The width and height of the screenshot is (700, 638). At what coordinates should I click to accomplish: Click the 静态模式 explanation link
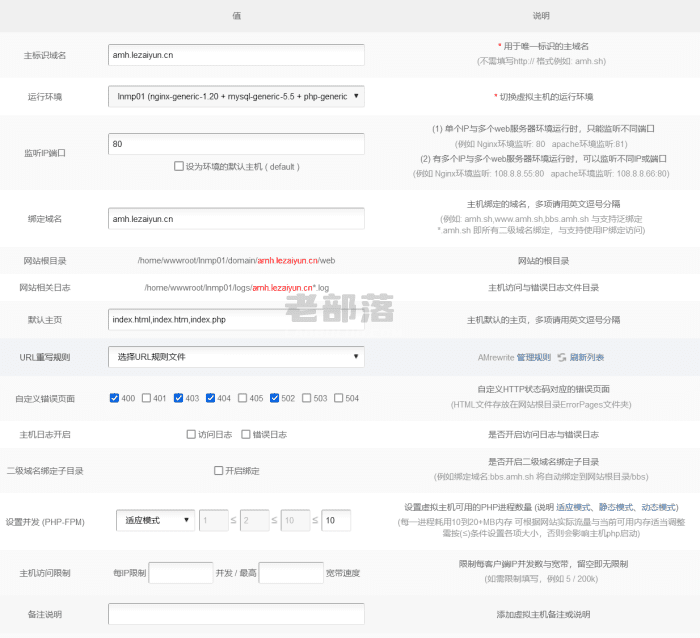(x=616, y=507)
